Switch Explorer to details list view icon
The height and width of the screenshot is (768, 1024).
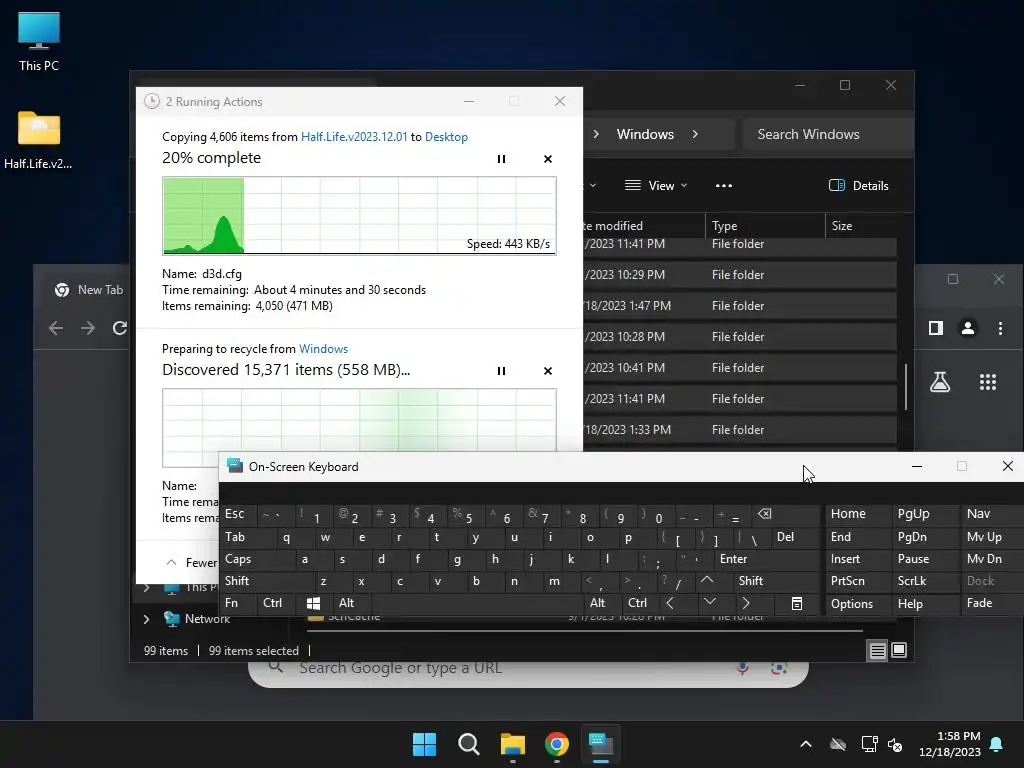[878, 650]
